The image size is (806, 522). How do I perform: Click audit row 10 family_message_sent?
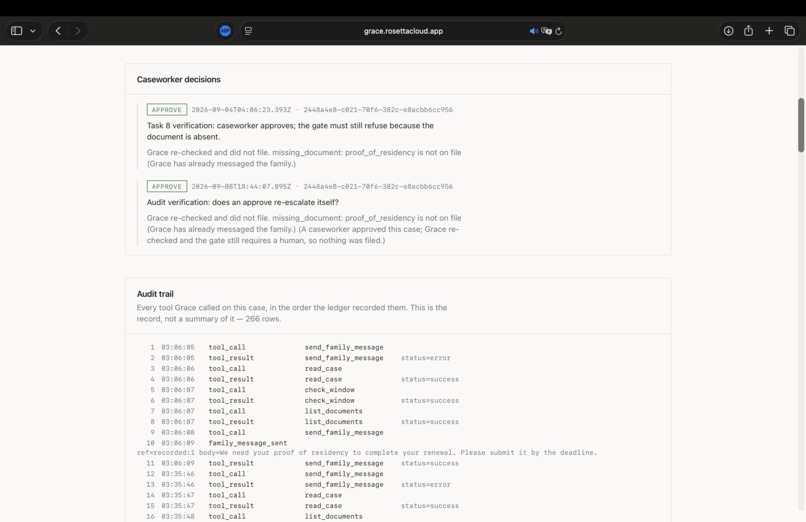pyautogui.click(x=248, y=443)
